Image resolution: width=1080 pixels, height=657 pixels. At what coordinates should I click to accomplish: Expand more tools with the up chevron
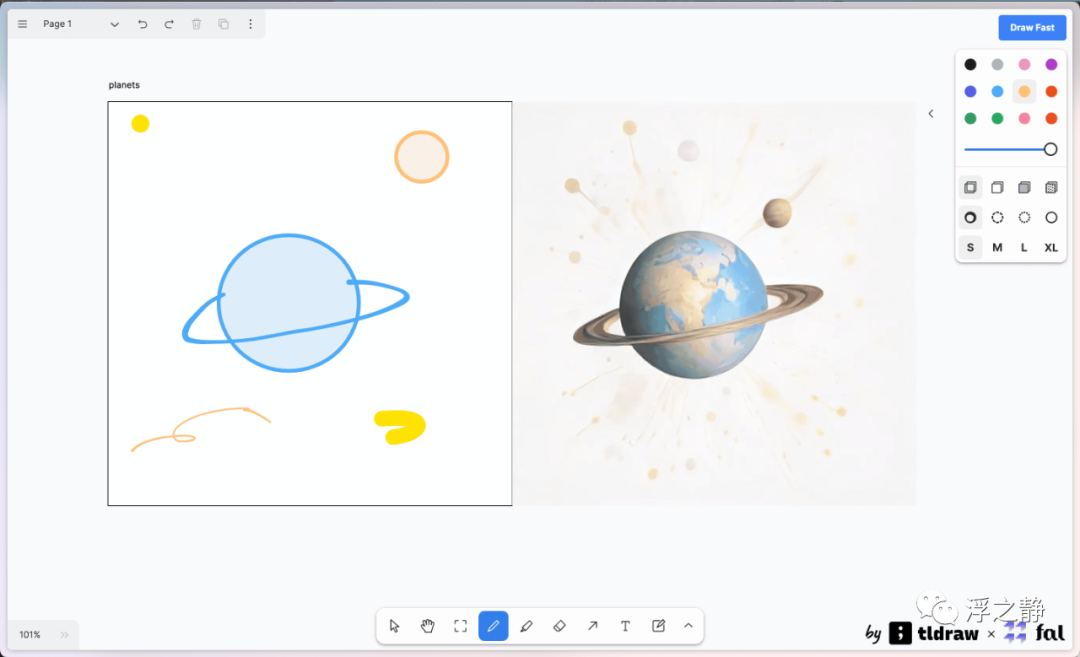[x=688, y=626]
